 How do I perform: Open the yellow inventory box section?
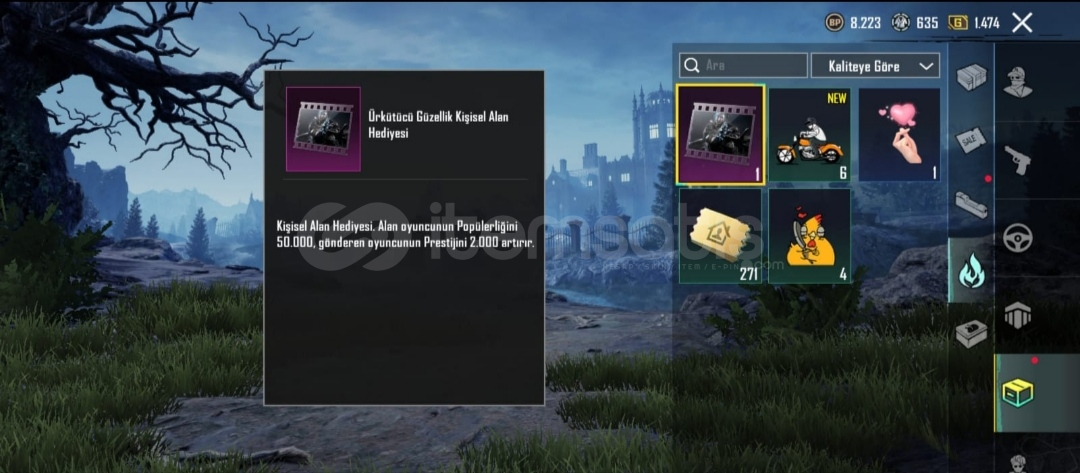pyautogui.click(x=1017, y=393)
